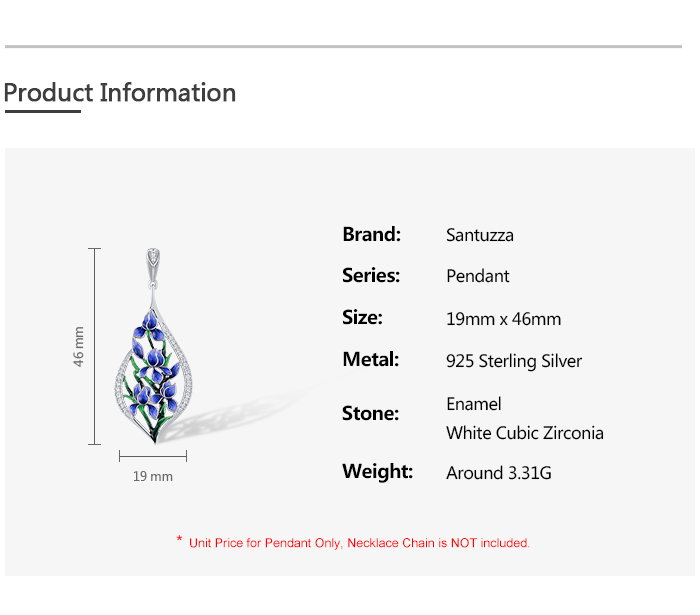Click the 19 mm width dimension label
The height and width of the screenshot is (615, 700).
(153, 477)
